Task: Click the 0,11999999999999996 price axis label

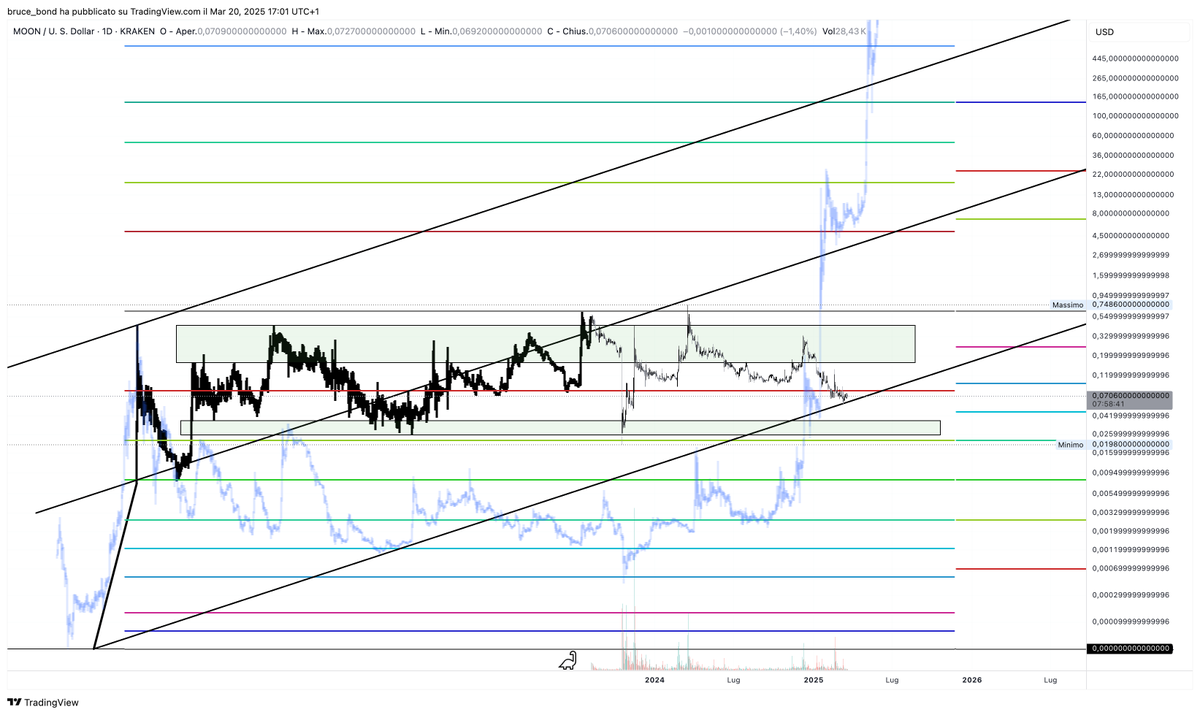Action: pos(1130,375)
